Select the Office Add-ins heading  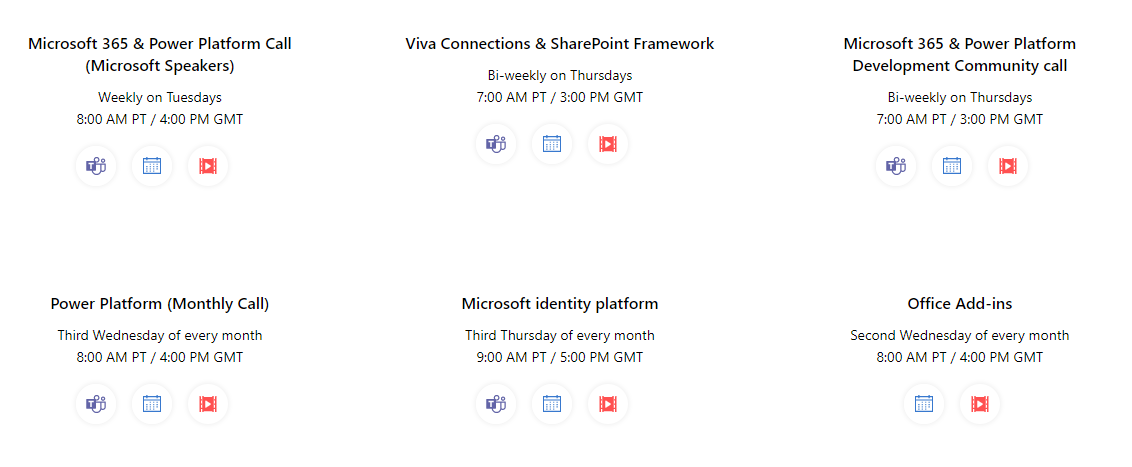pyautogui.click(x=959, y=304)
